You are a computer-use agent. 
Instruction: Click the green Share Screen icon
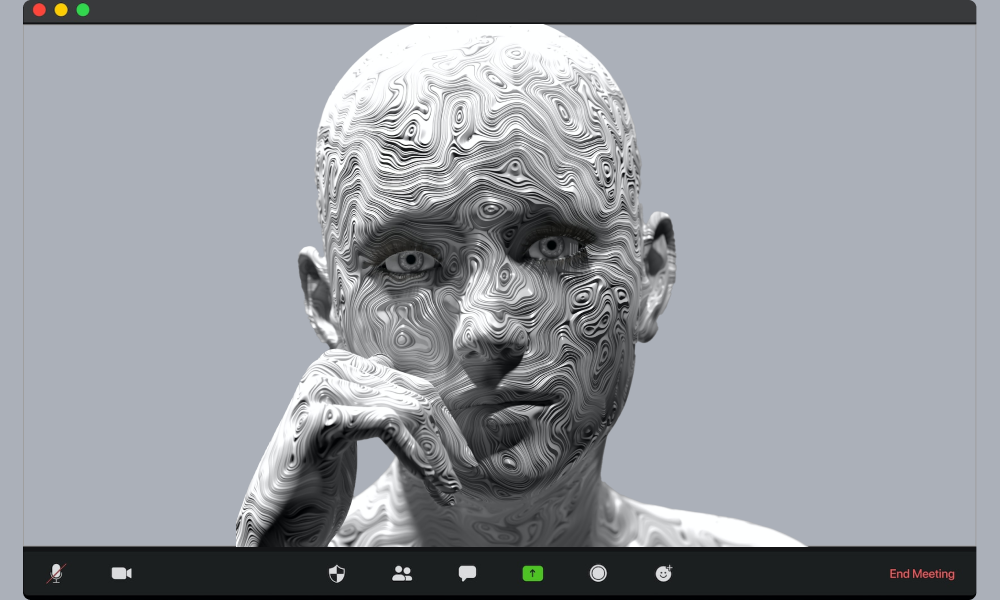pyautogui.click(x=532, y=573)
